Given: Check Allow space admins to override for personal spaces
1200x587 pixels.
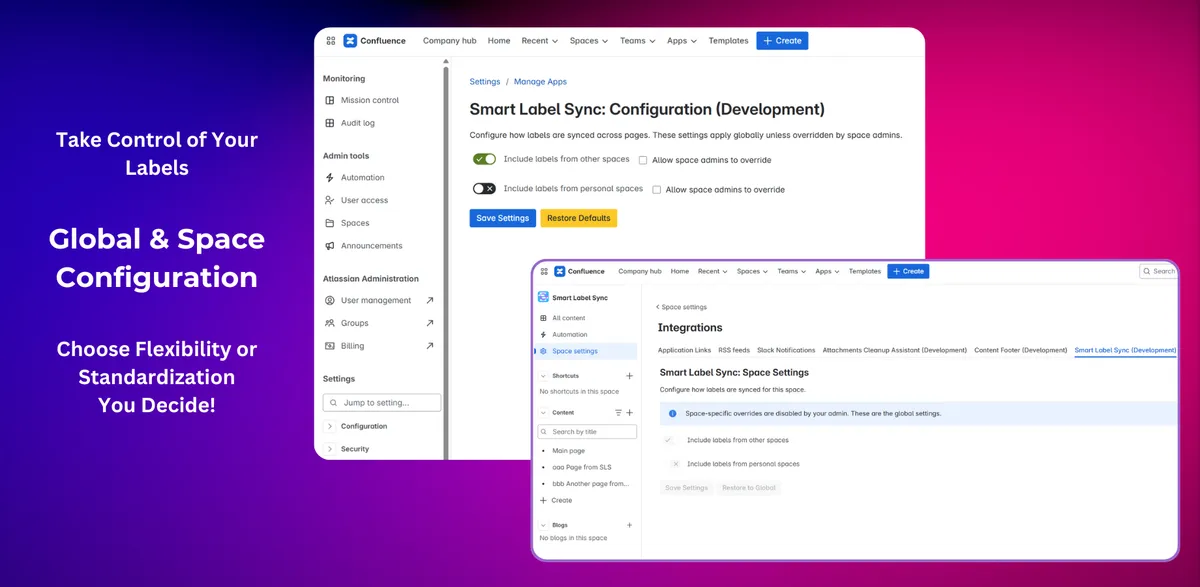Looking at the screenshot, I should tap(657, 189).
